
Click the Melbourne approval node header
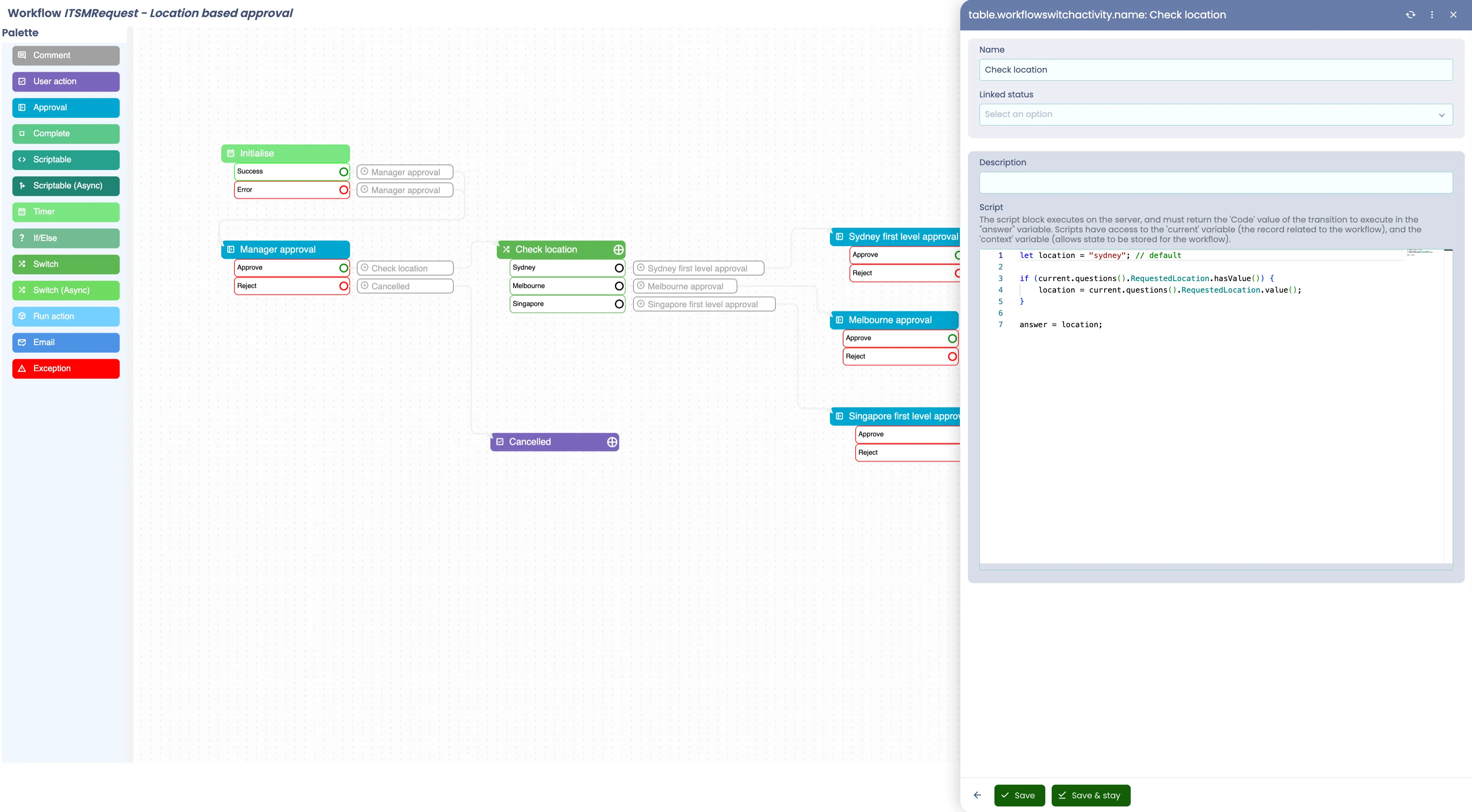[x=894, y=320]
